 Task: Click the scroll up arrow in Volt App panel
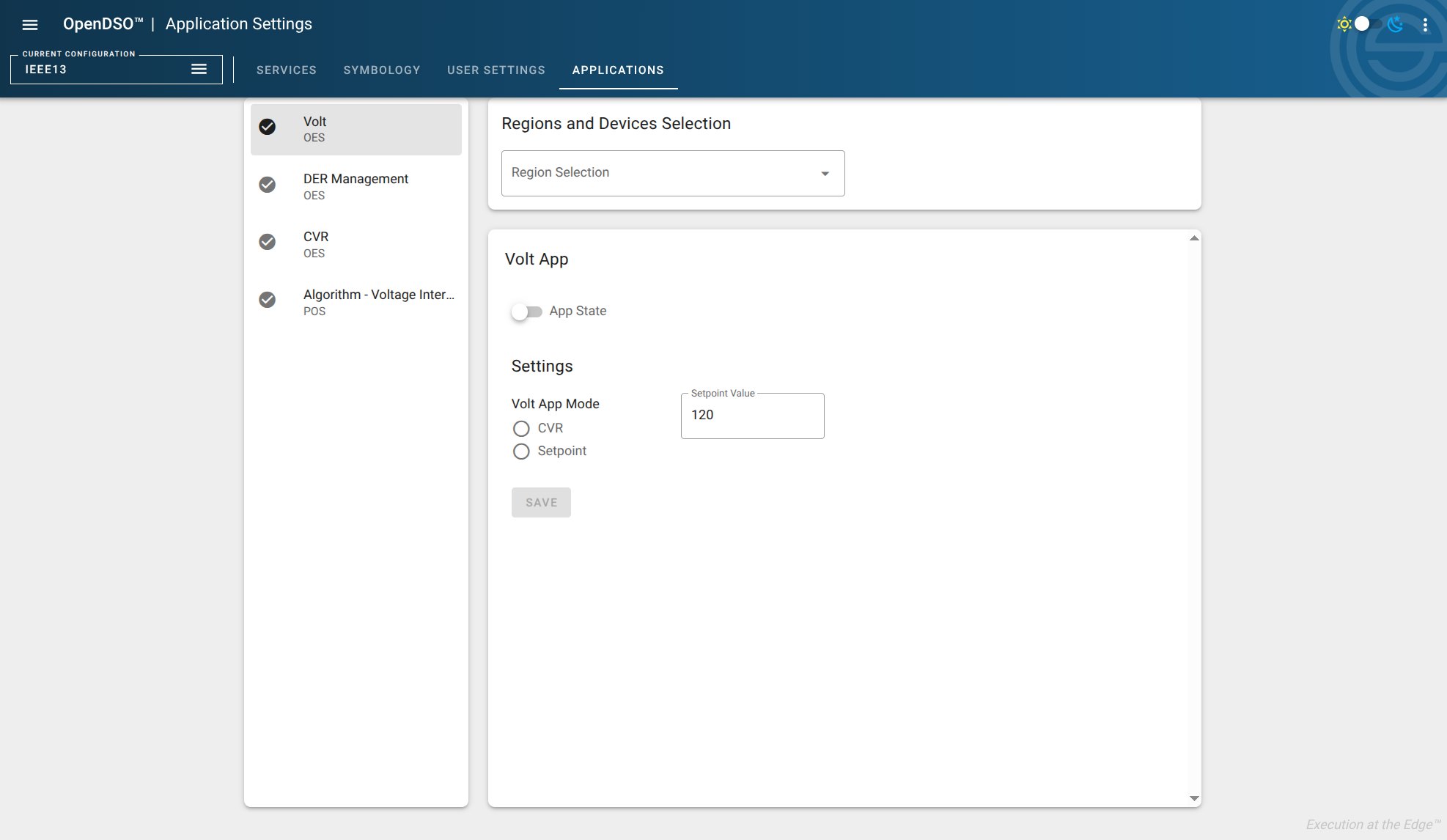click(x=1194, y=238)
